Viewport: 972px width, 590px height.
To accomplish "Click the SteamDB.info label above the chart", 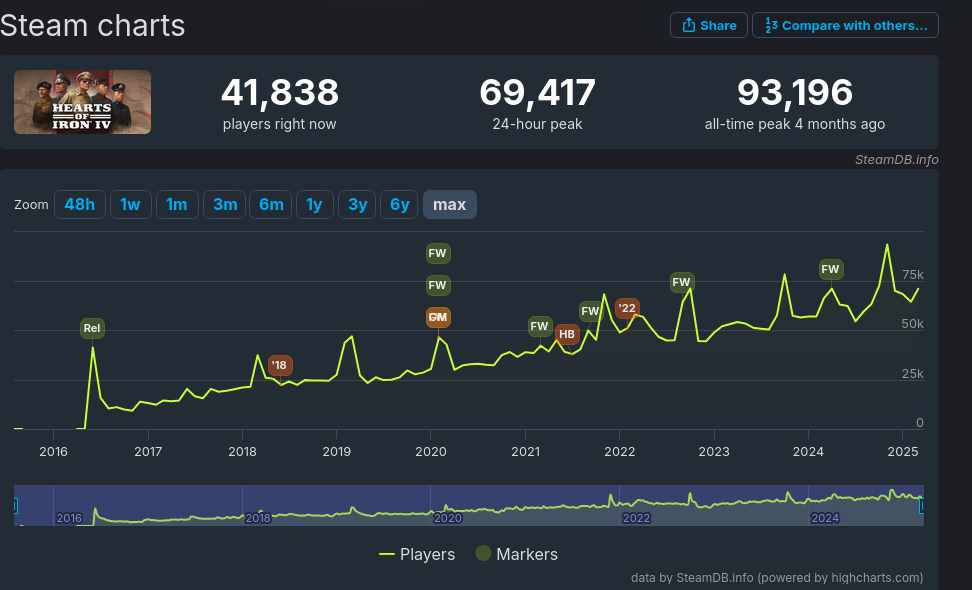I will [896, 160].
